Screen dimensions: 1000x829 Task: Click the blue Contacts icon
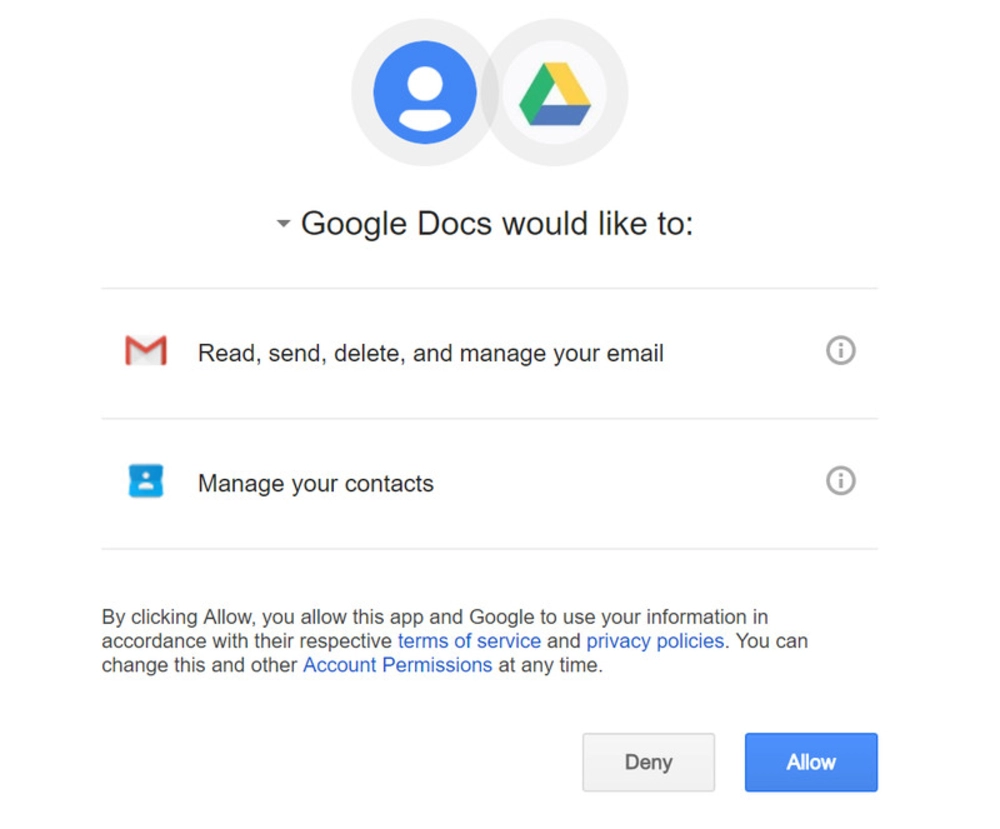point(144,481)
